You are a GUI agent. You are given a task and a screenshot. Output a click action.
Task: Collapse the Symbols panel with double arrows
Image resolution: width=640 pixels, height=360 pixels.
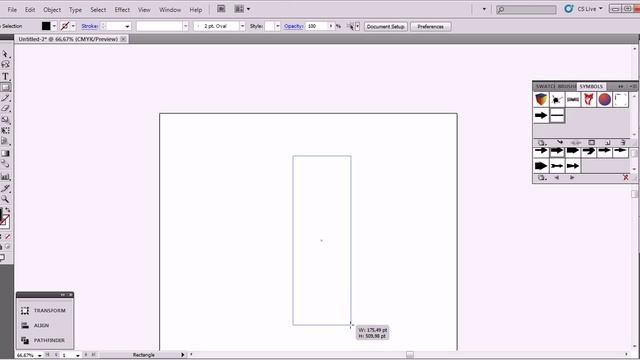[x=621, y=87]
